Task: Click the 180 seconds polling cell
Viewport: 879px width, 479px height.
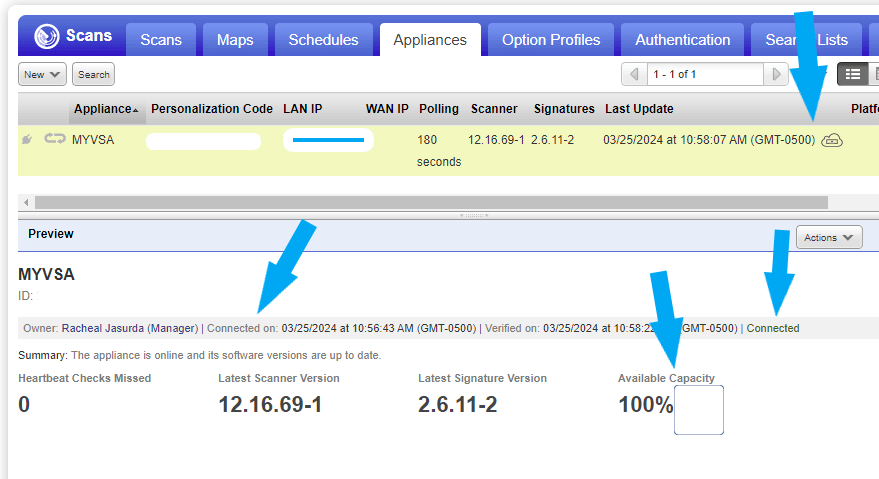Action: (439, 150)
